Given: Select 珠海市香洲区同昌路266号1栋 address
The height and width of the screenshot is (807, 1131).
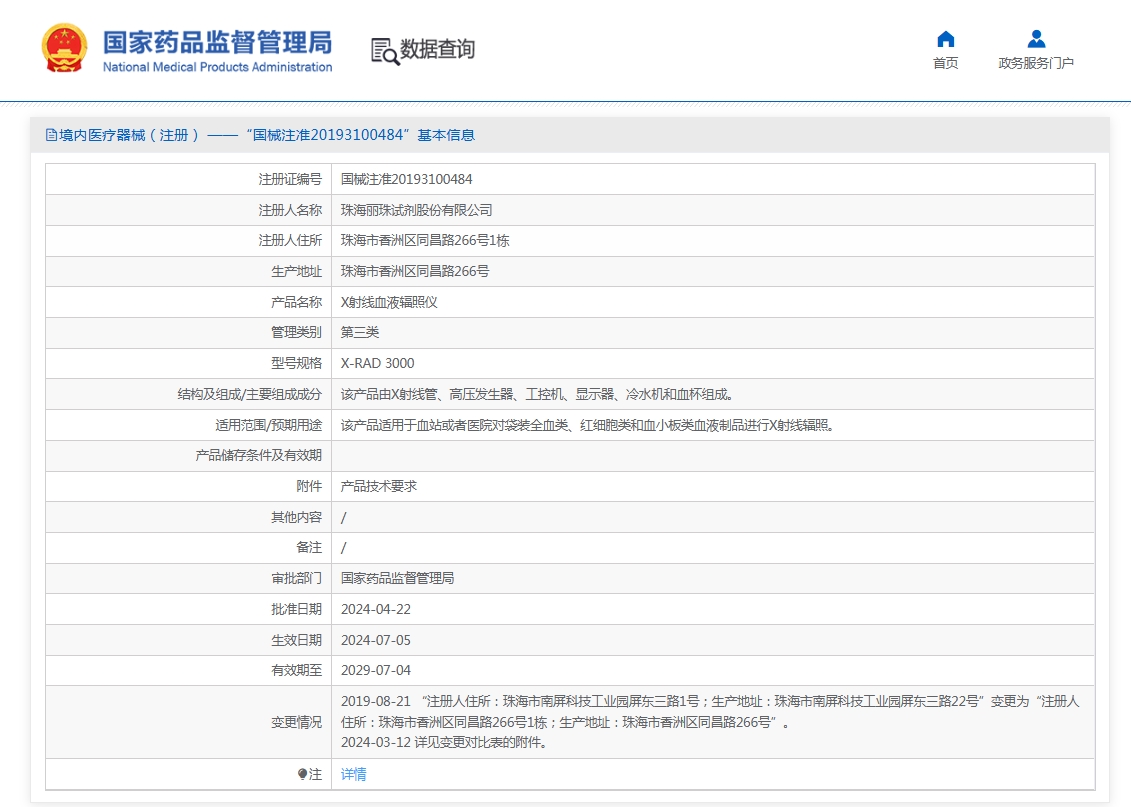Looking at the screenshot, I should point(425,240).
